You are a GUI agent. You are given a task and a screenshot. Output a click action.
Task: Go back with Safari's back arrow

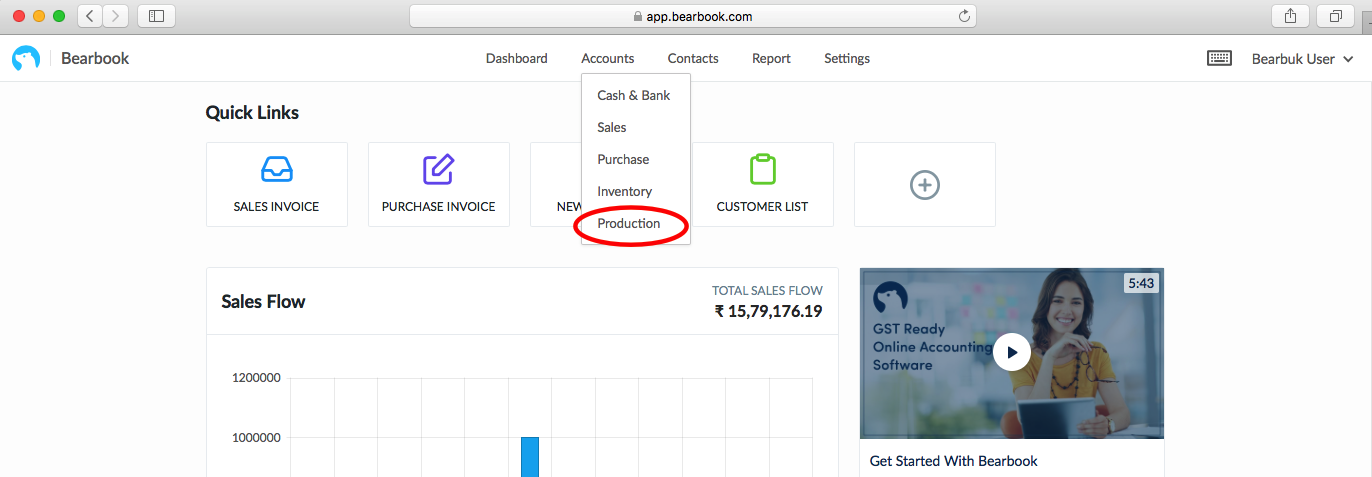pos(90,16)
